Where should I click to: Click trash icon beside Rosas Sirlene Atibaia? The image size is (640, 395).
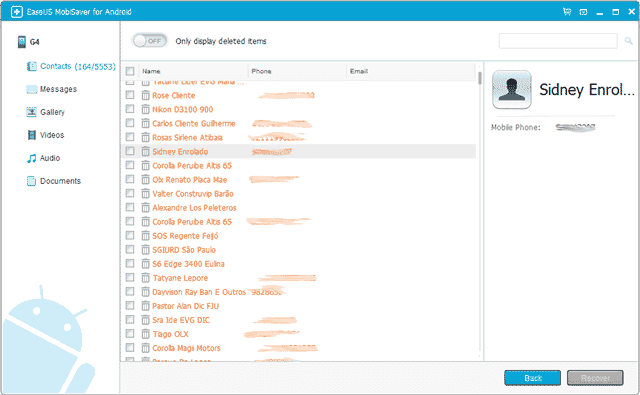[x=145, y=137]
